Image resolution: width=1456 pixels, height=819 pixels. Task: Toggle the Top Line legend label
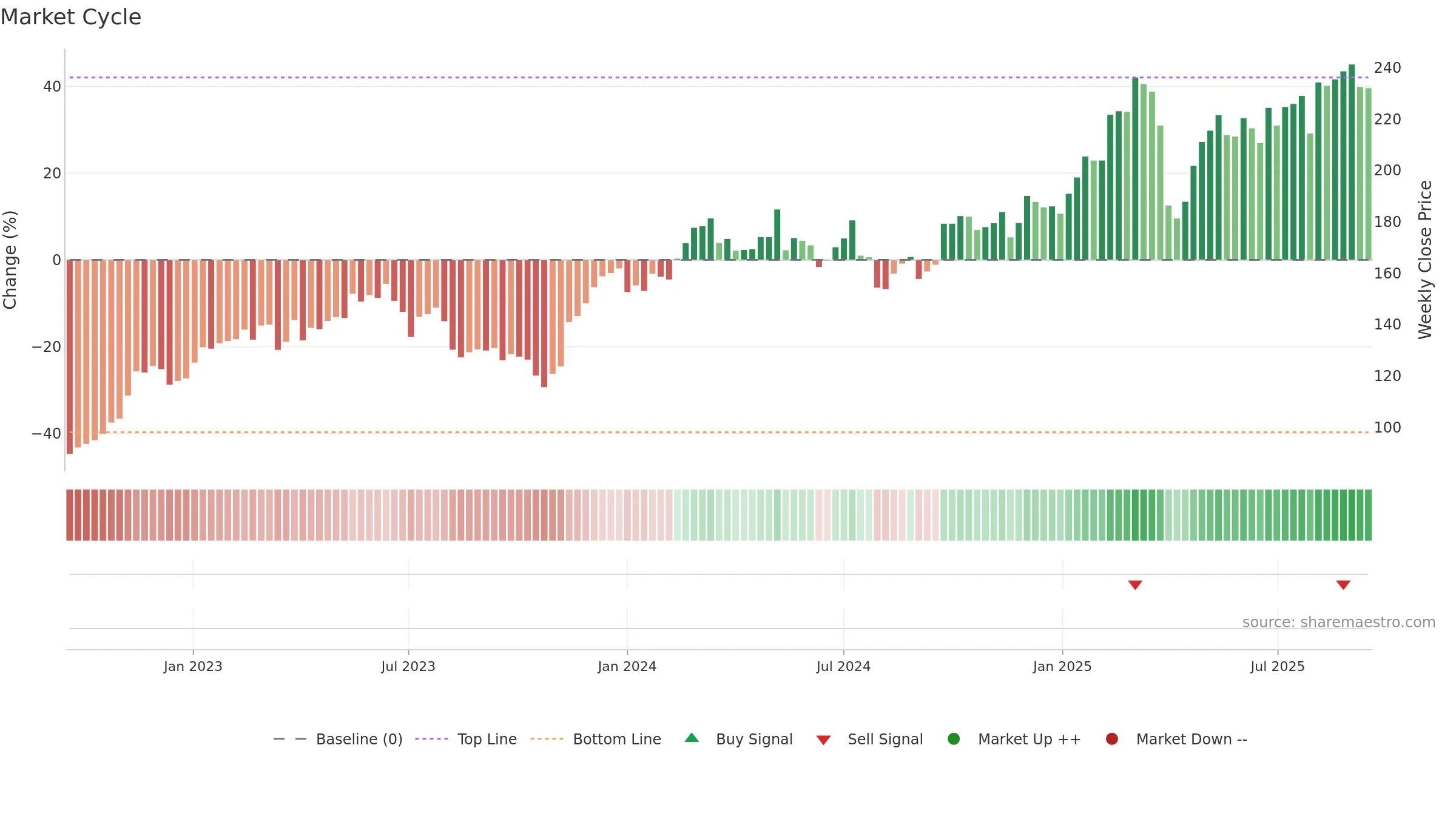487,739
